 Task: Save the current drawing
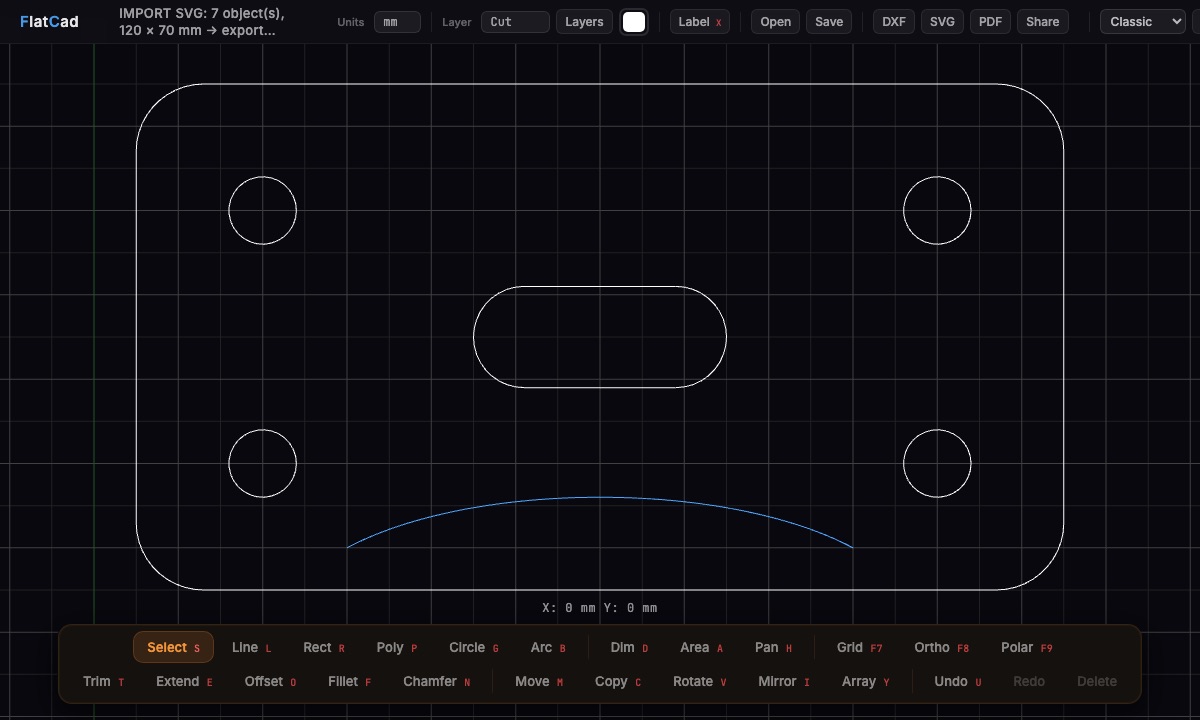829,22
